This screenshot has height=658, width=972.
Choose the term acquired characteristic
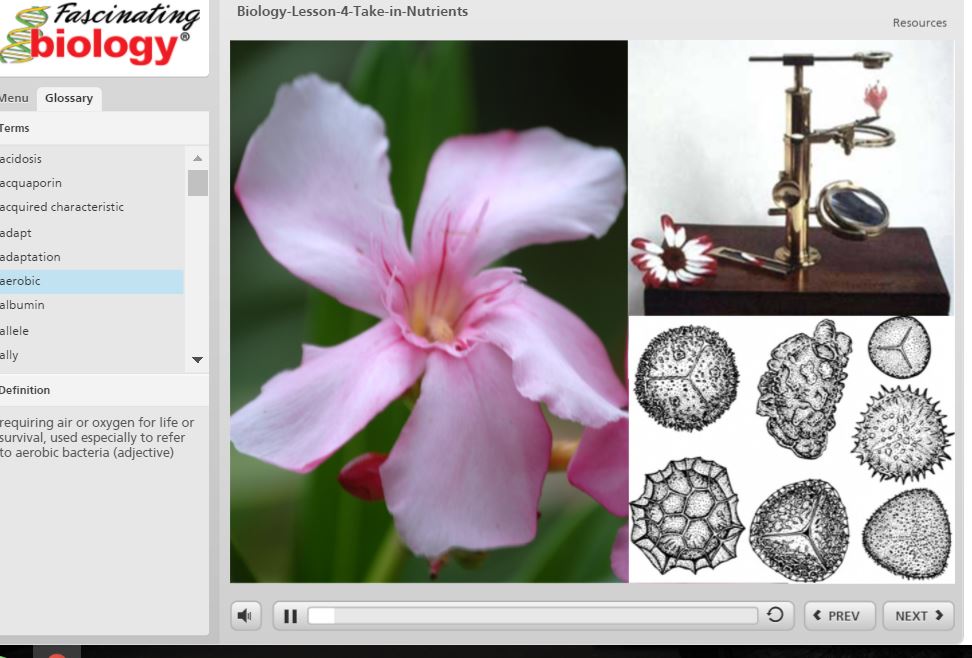pos(92,207)
